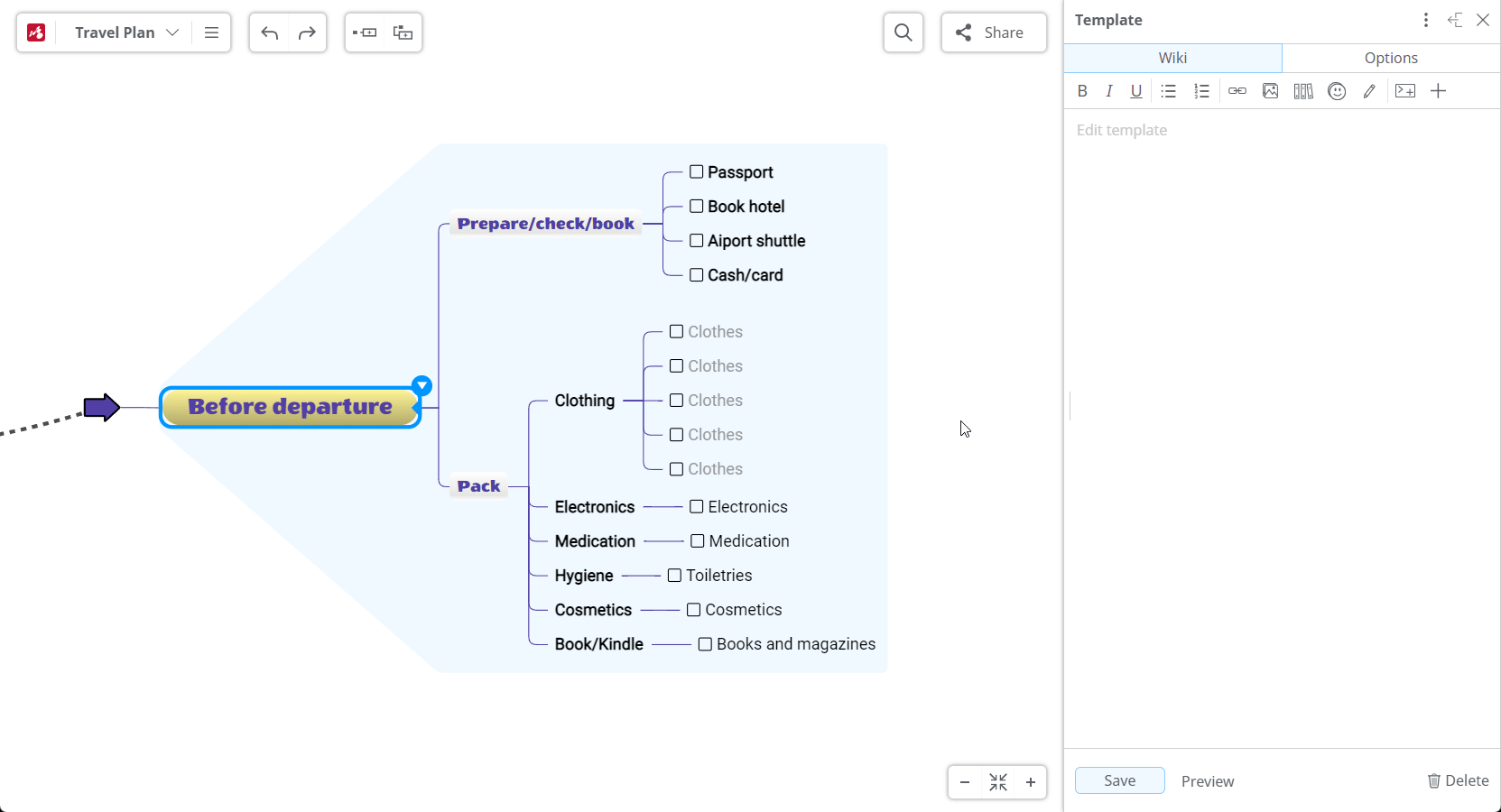Select the Wiki tab
Viewport: 1501px width, 812px height.
[1172, 58]
